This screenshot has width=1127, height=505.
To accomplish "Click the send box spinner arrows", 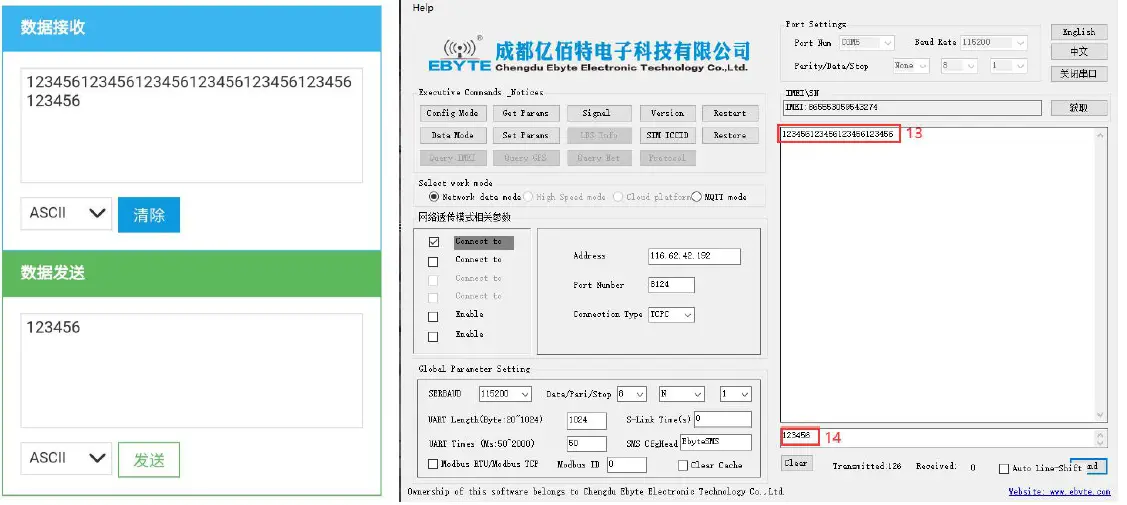I will point(1101,437).
